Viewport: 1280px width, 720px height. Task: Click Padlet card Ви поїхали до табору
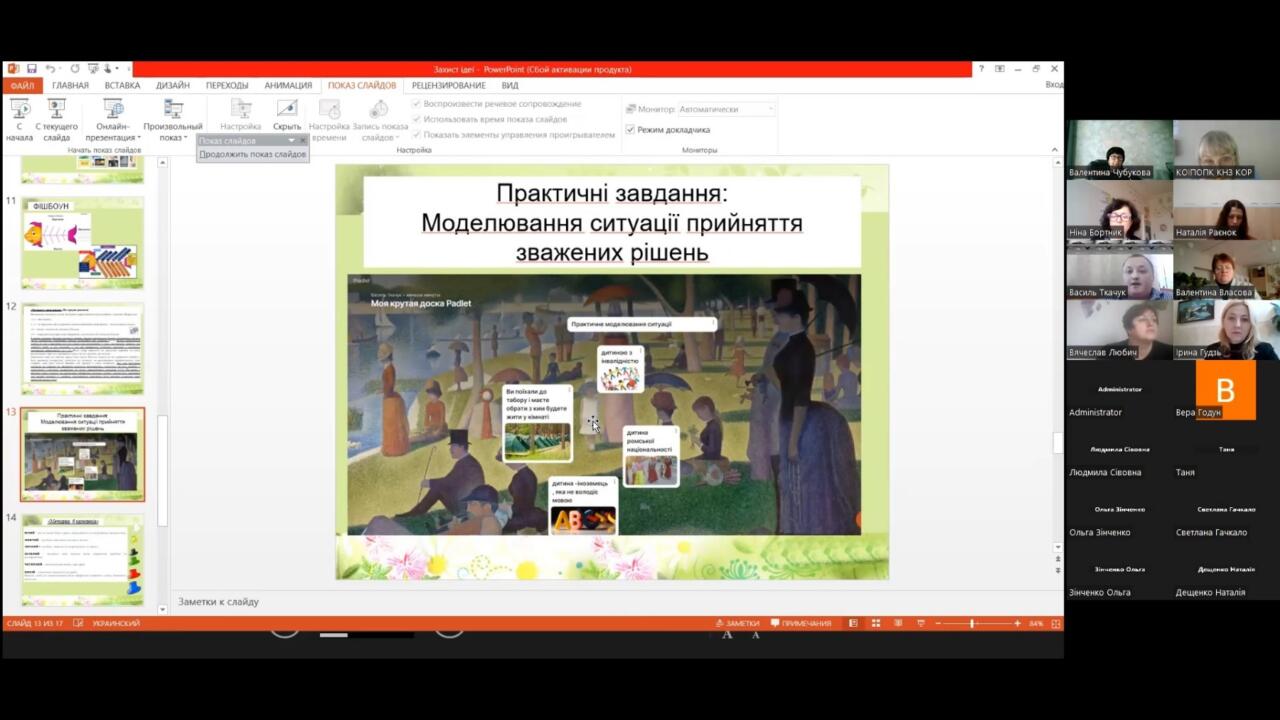click(x=537, y=424)
